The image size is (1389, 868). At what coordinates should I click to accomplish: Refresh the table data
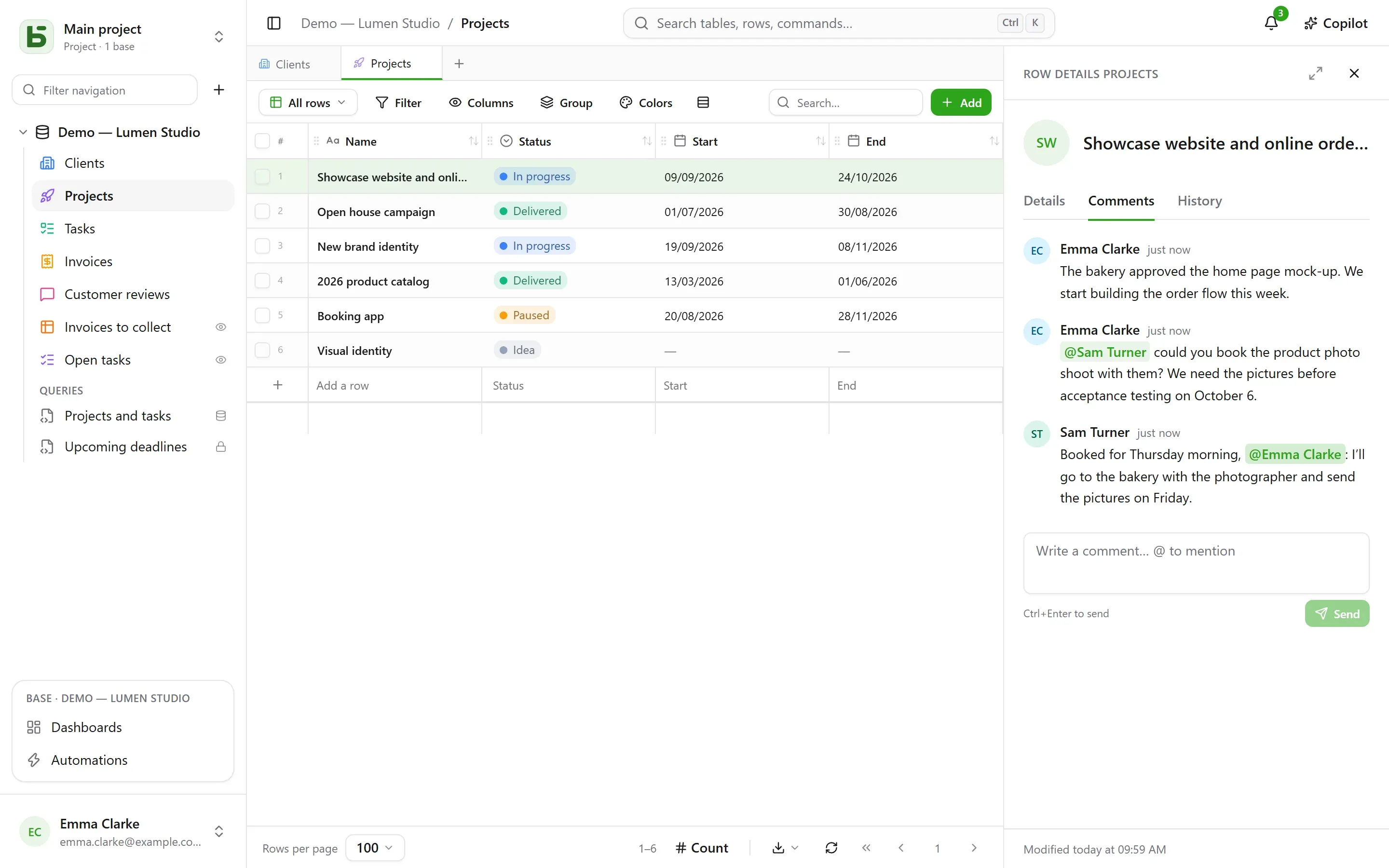pyautogui.click(x=831, y=848)
